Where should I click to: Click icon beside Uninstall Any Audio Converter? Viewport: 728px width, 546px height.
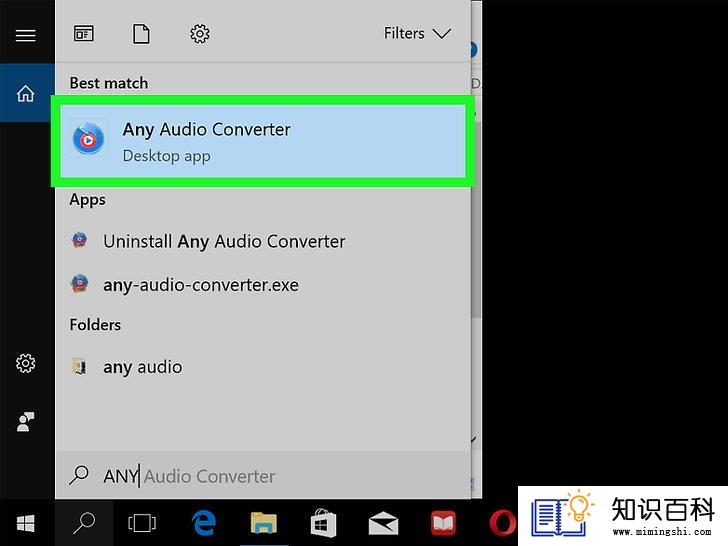pos(79,240)
